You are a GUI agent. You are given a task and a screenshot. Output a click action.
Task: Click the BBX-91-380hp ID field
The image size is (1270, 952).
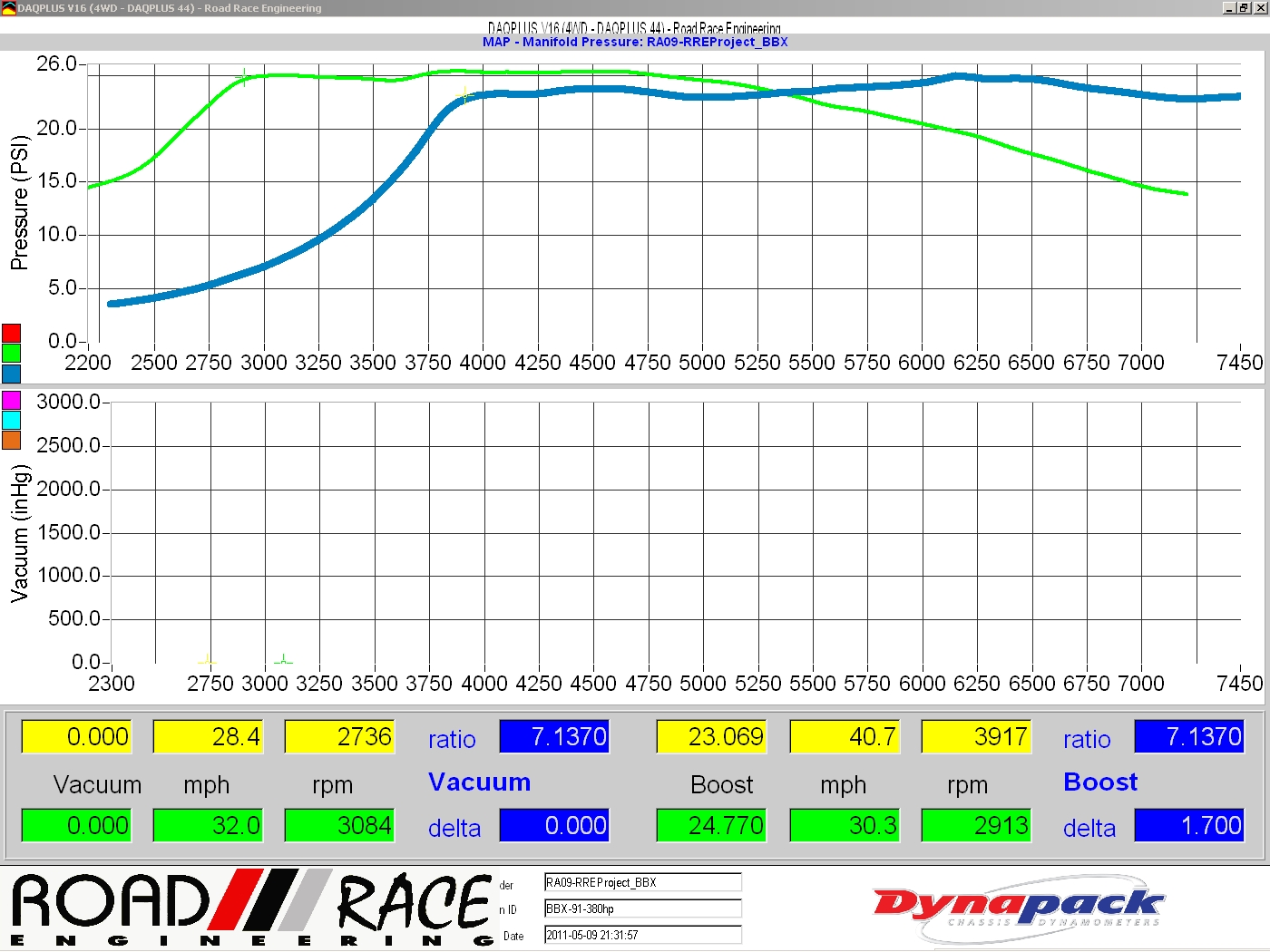click(642, 908)
